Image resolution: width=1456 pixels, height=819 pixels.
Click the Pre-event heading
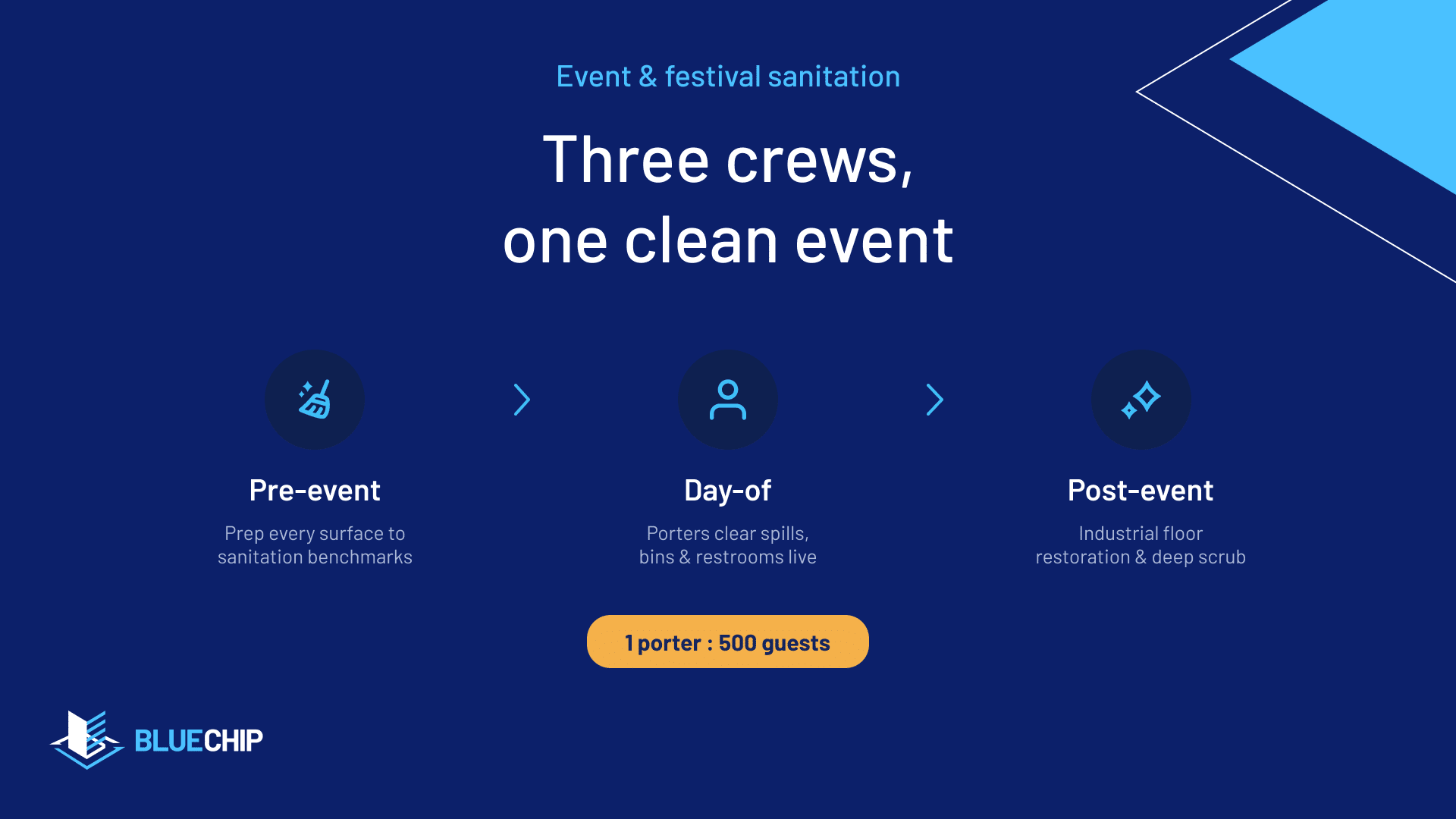[x=315, y=491]
